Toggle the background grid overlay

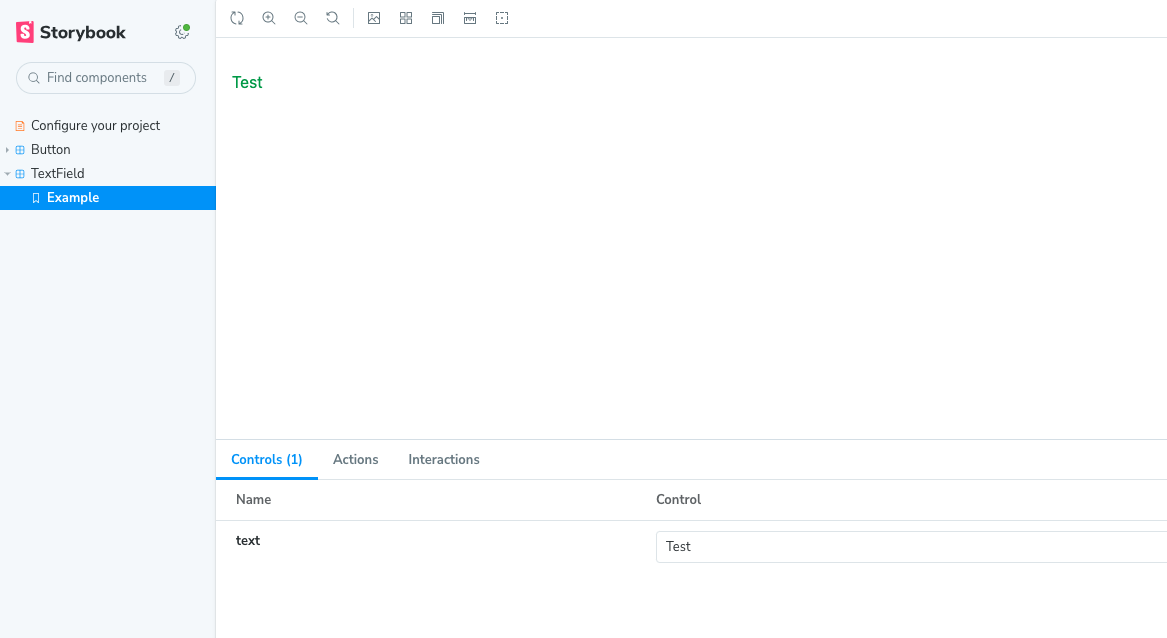406,18
